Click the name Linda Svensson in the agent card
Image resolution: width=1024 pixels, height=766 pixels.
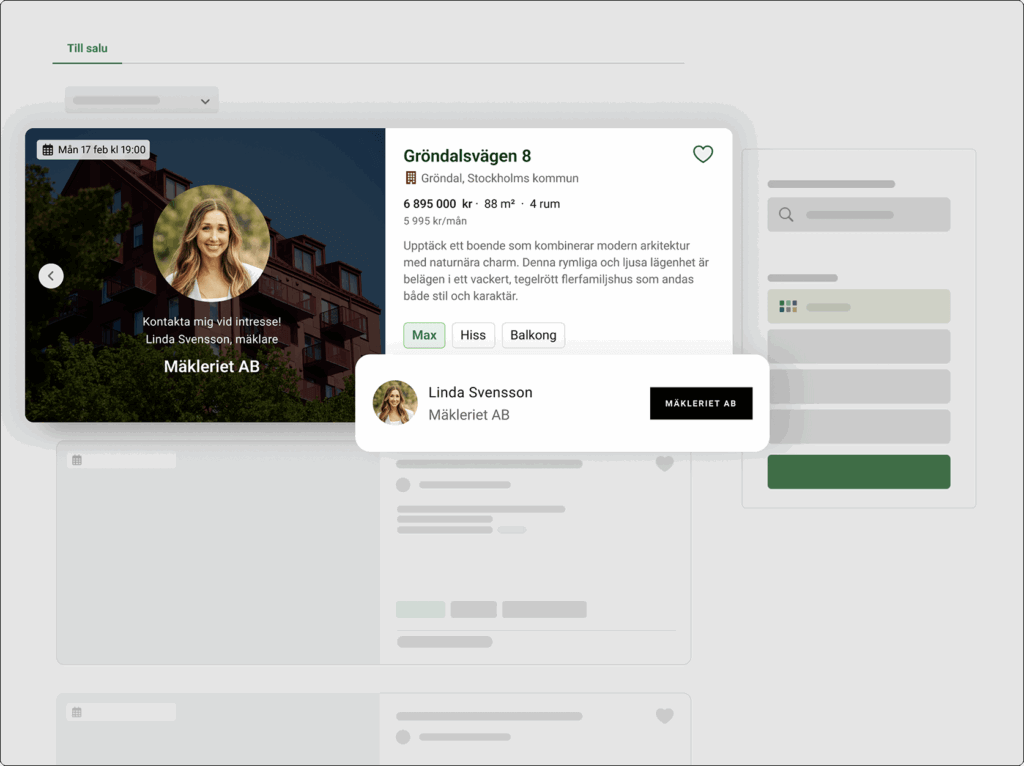coord(481,392)
